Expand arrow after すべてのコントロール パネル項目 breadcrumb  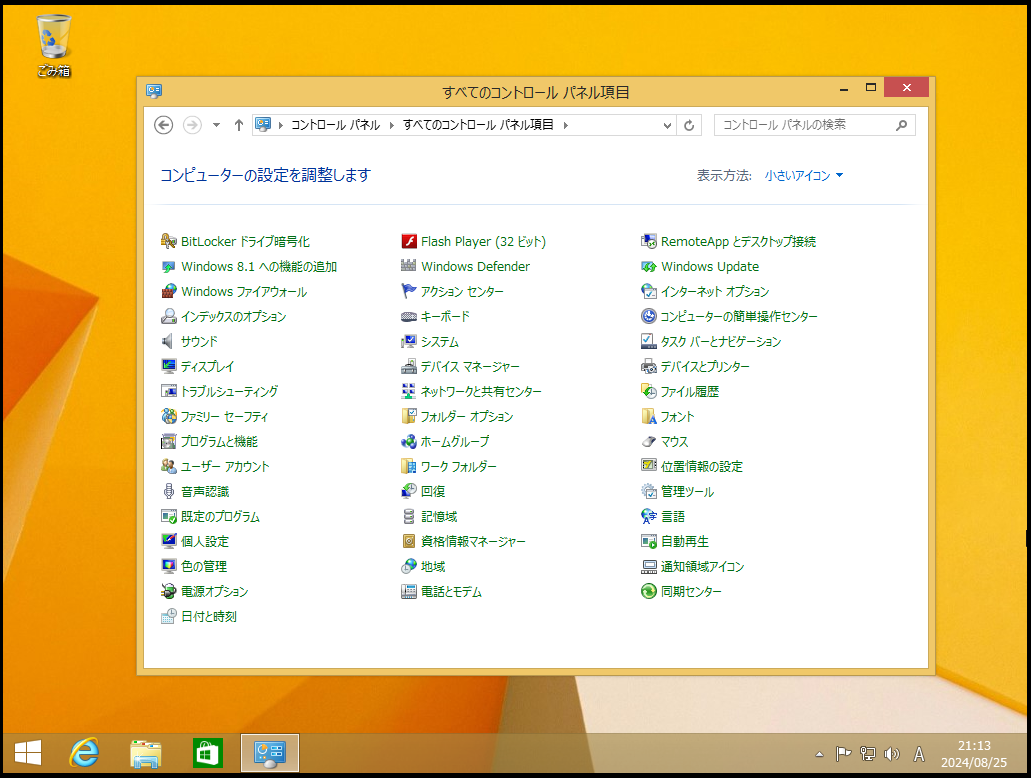tap(565, 125)
